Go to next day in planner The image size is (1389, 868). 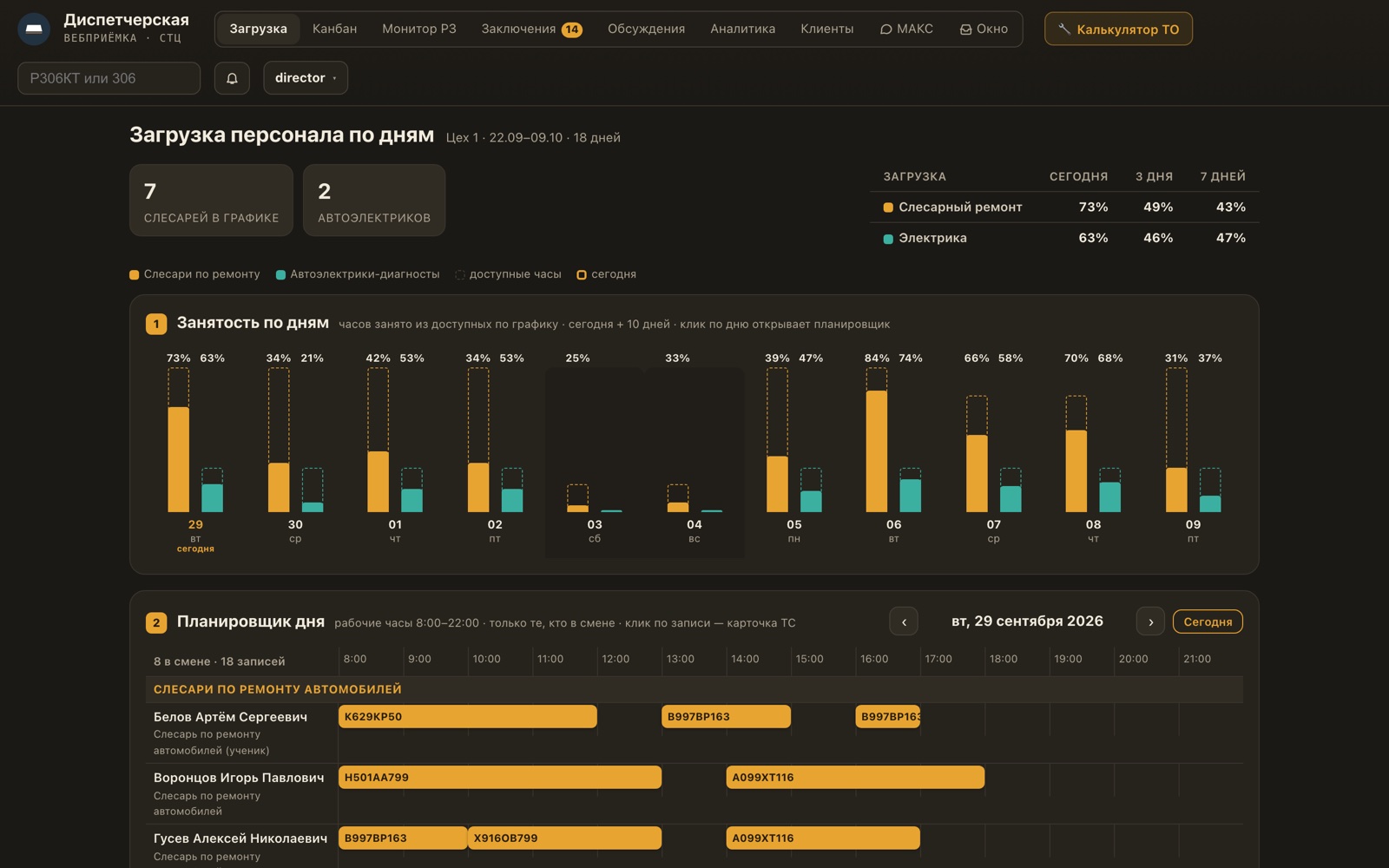(1150, 621)
